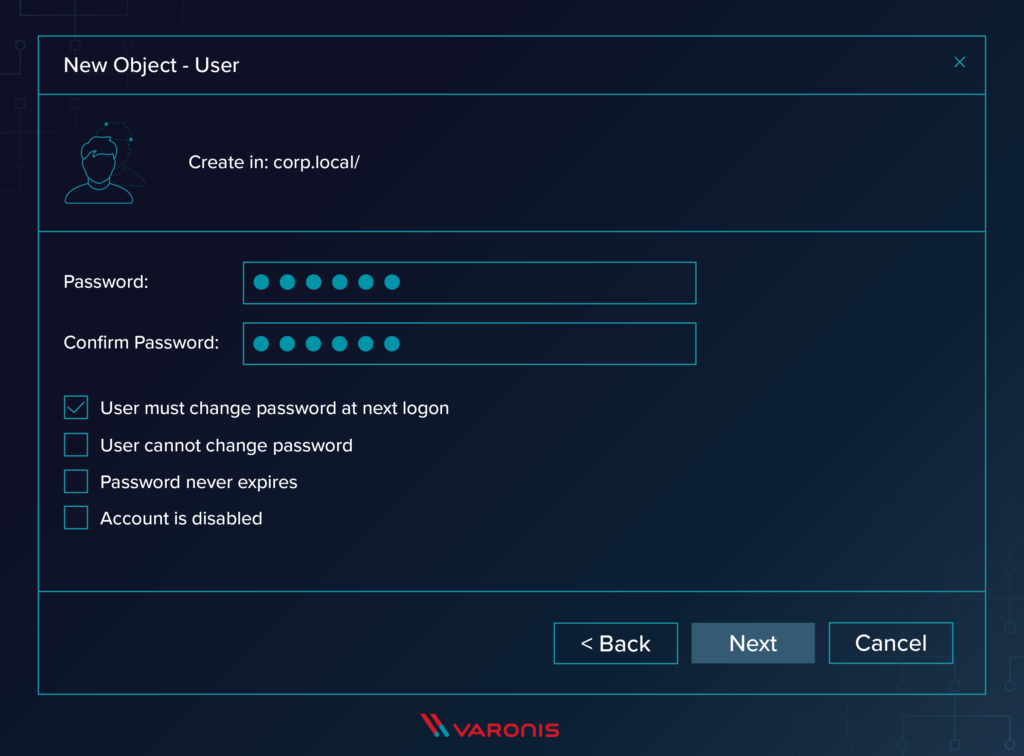Image resolution: width=1024 pixels, height=756 pixels.
Task: Click the 'Password never expires' label text
Action: [x=198, y=481]
